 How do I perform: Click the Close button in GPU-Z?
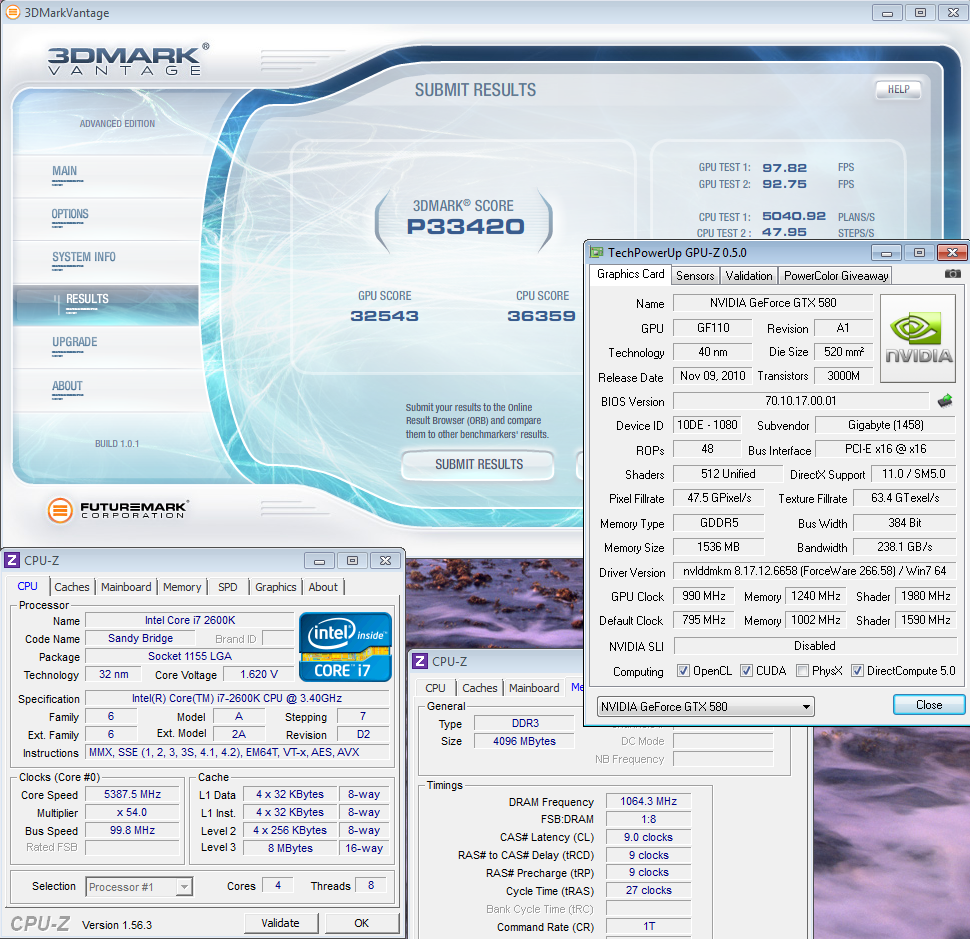[929, 705]
